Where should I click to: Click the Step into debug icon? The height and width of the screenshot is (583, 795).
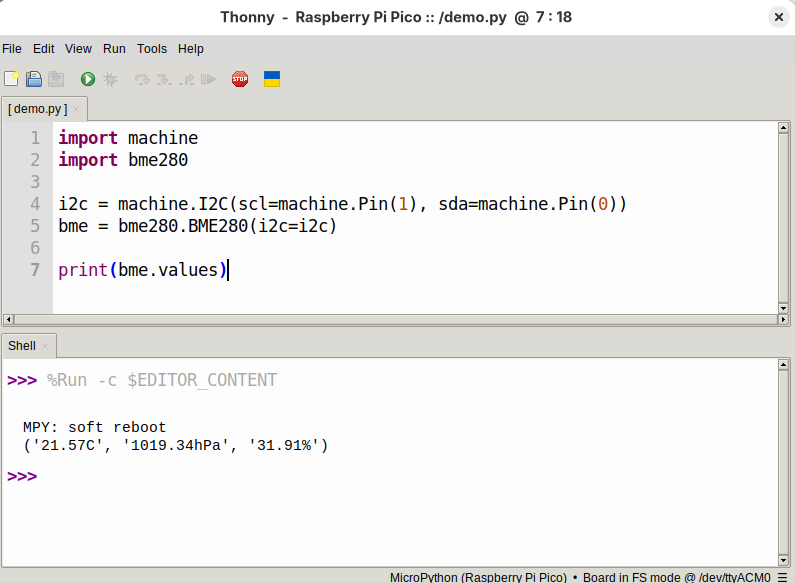click(x=163, y=79)
